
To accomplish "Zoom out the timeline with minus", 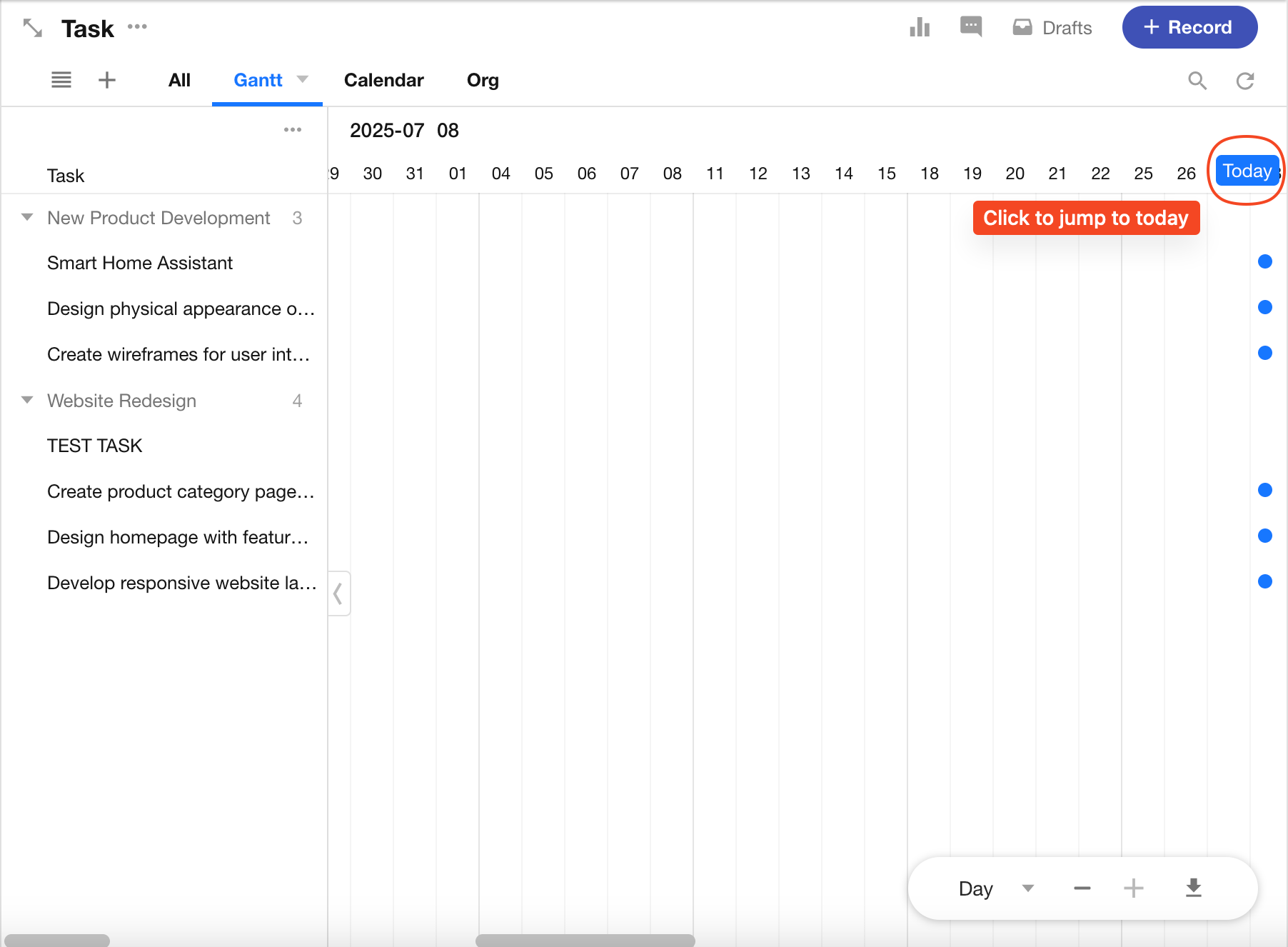I will coord(1082,888).
